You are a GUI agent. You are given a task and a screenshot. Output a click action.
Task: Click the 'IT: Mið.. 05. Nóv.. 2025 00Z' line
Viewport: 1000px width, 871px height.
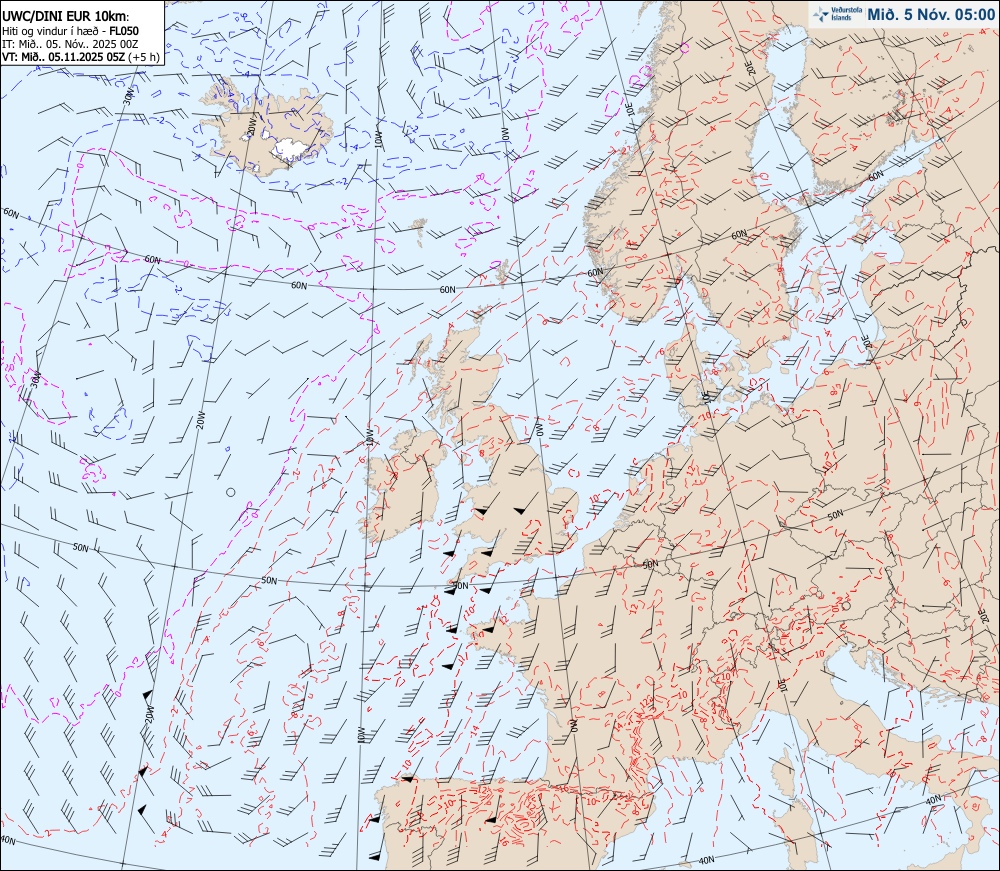coord(70,43)
